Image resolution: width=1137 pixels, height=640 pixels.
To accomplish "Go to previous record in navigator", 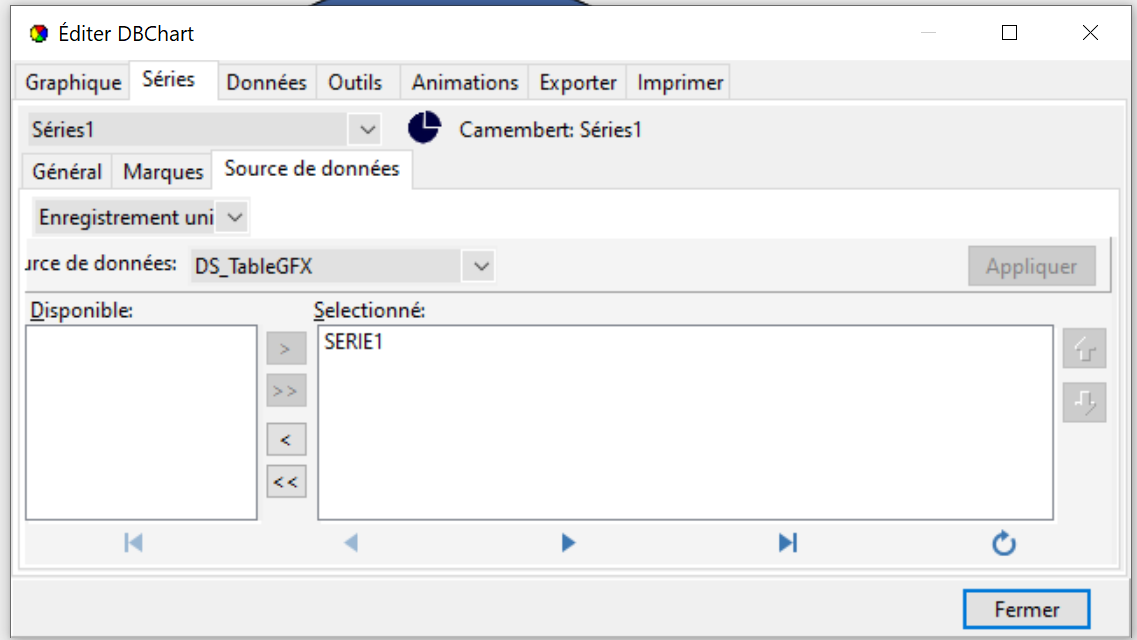I will click(351, 543).
